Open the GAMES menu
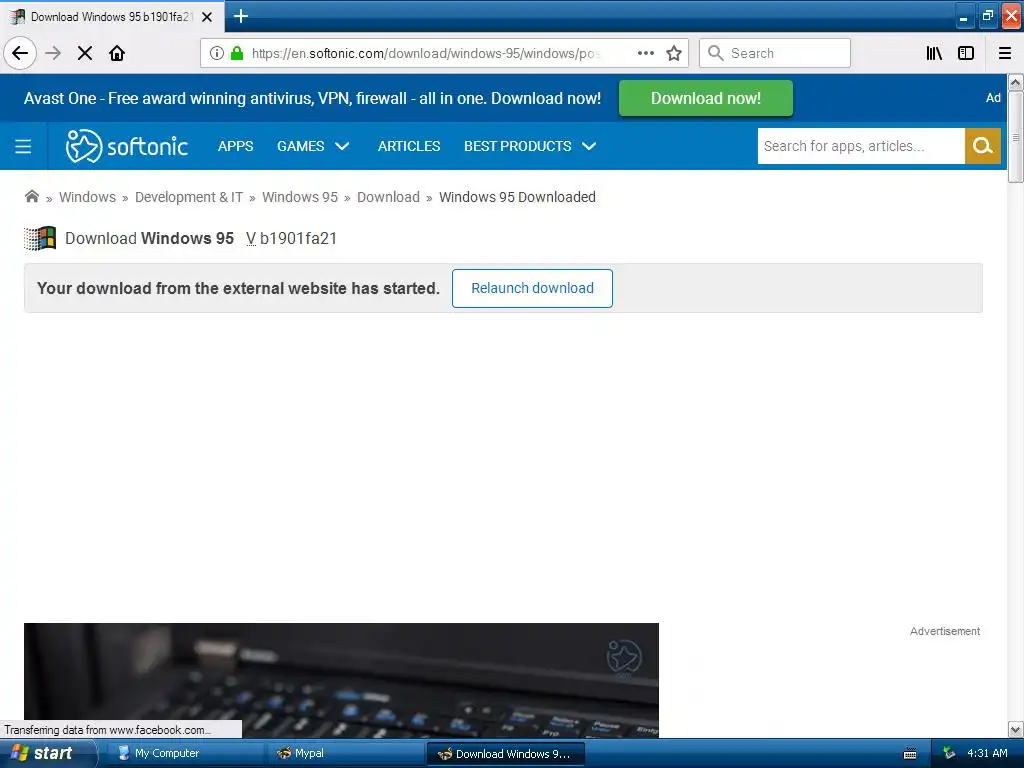The height and width of the screenshot is (768, 1024). (300, 146)
